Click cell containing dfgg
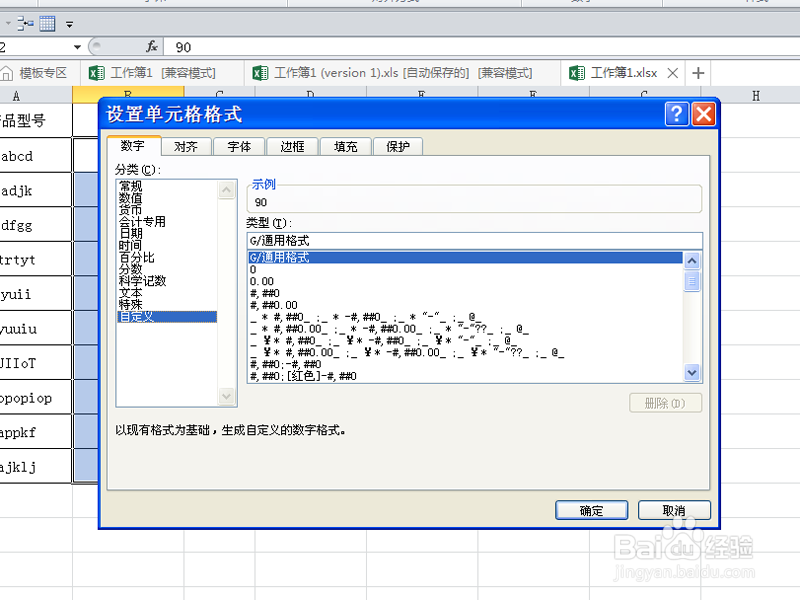The width and height of the screenshot is (800, 600). (36, 225)
